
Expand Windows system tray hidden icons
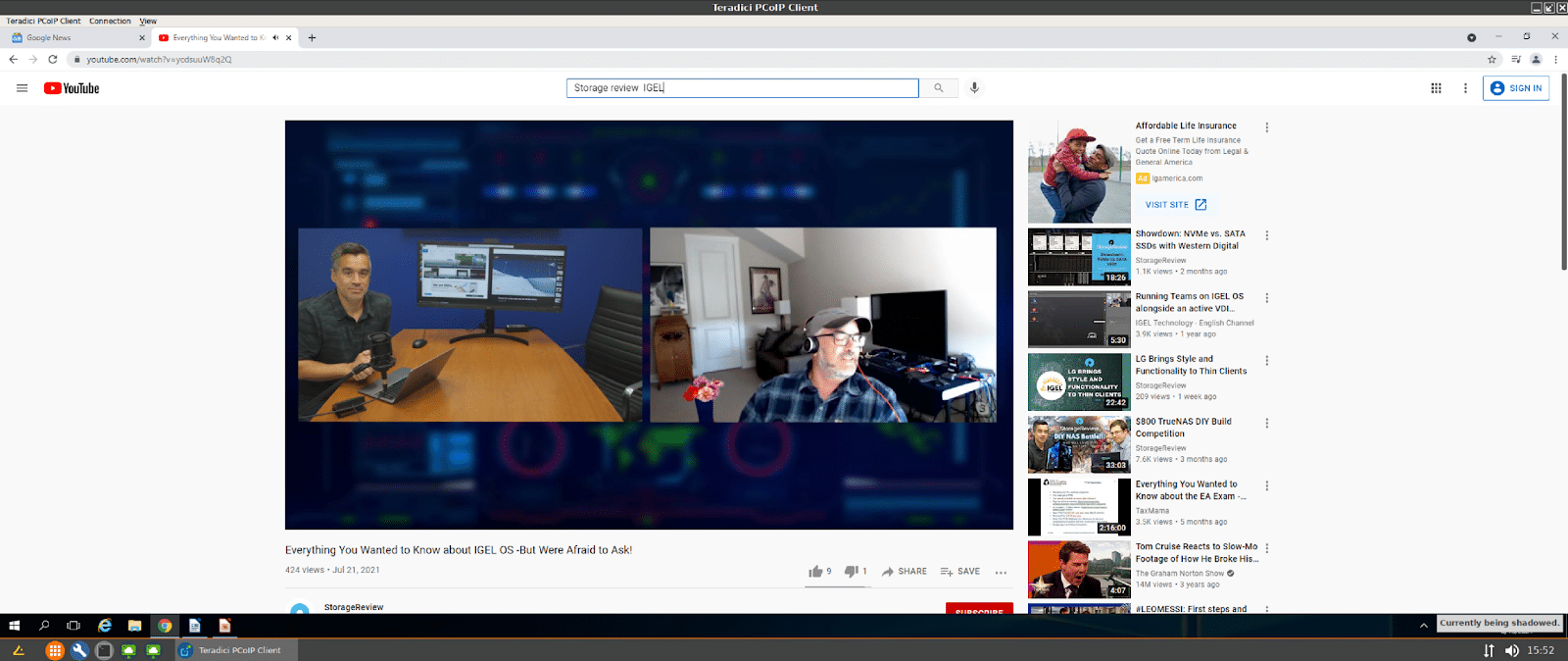(1423, 625)
